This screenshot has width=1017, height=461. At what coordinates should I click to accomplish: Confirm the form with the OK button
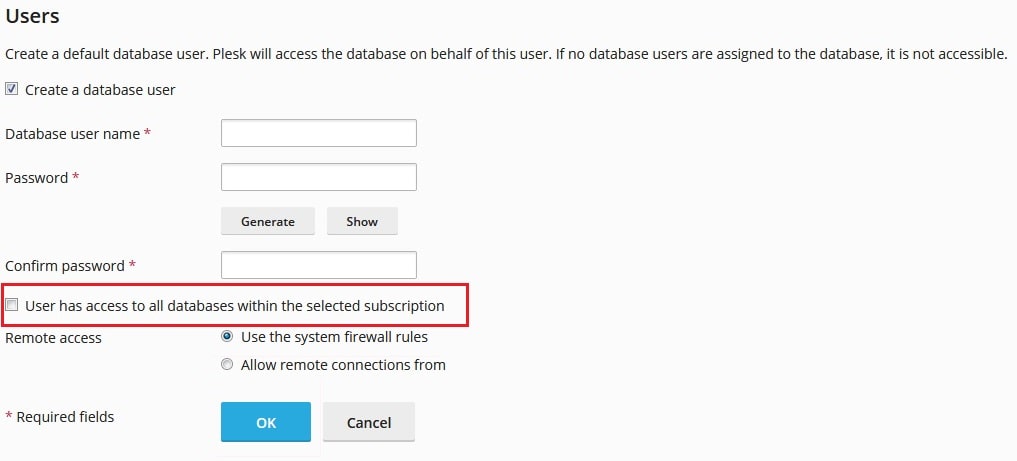pyautogui.click(x=266, y=422)
